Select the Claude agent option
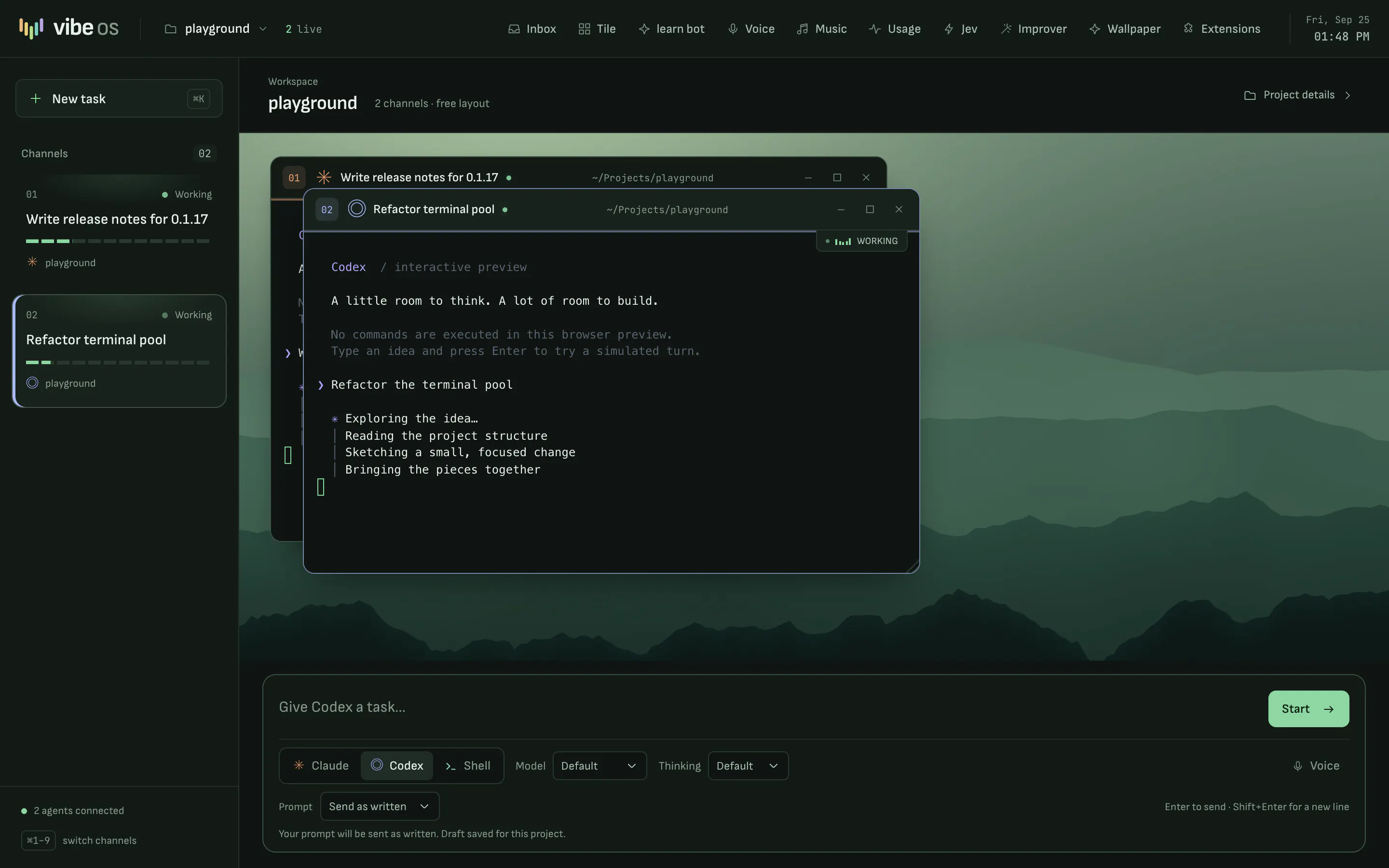 321,766
